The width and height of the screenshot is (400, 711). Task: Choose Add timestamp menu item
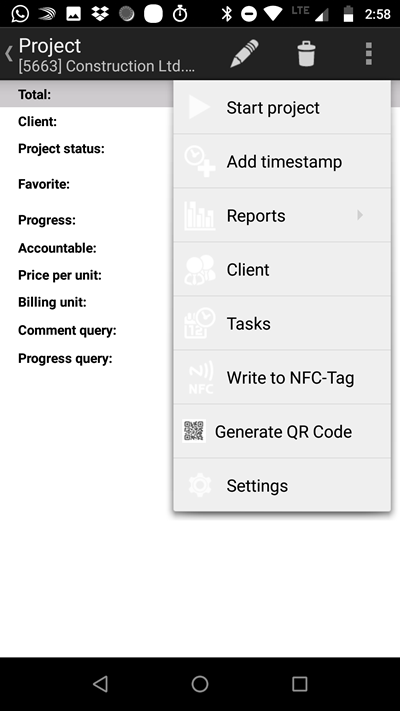click(x=282, y=161)
